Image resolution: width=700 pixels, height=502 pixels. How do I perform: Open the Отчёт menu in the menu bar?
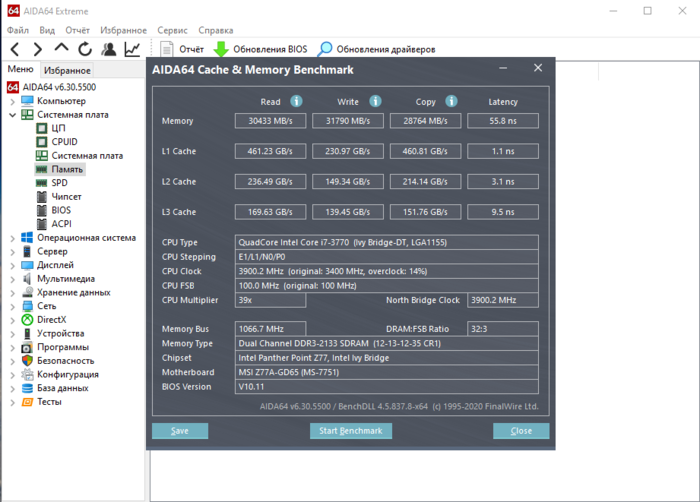pyautogui.click(x=77, y=30)
